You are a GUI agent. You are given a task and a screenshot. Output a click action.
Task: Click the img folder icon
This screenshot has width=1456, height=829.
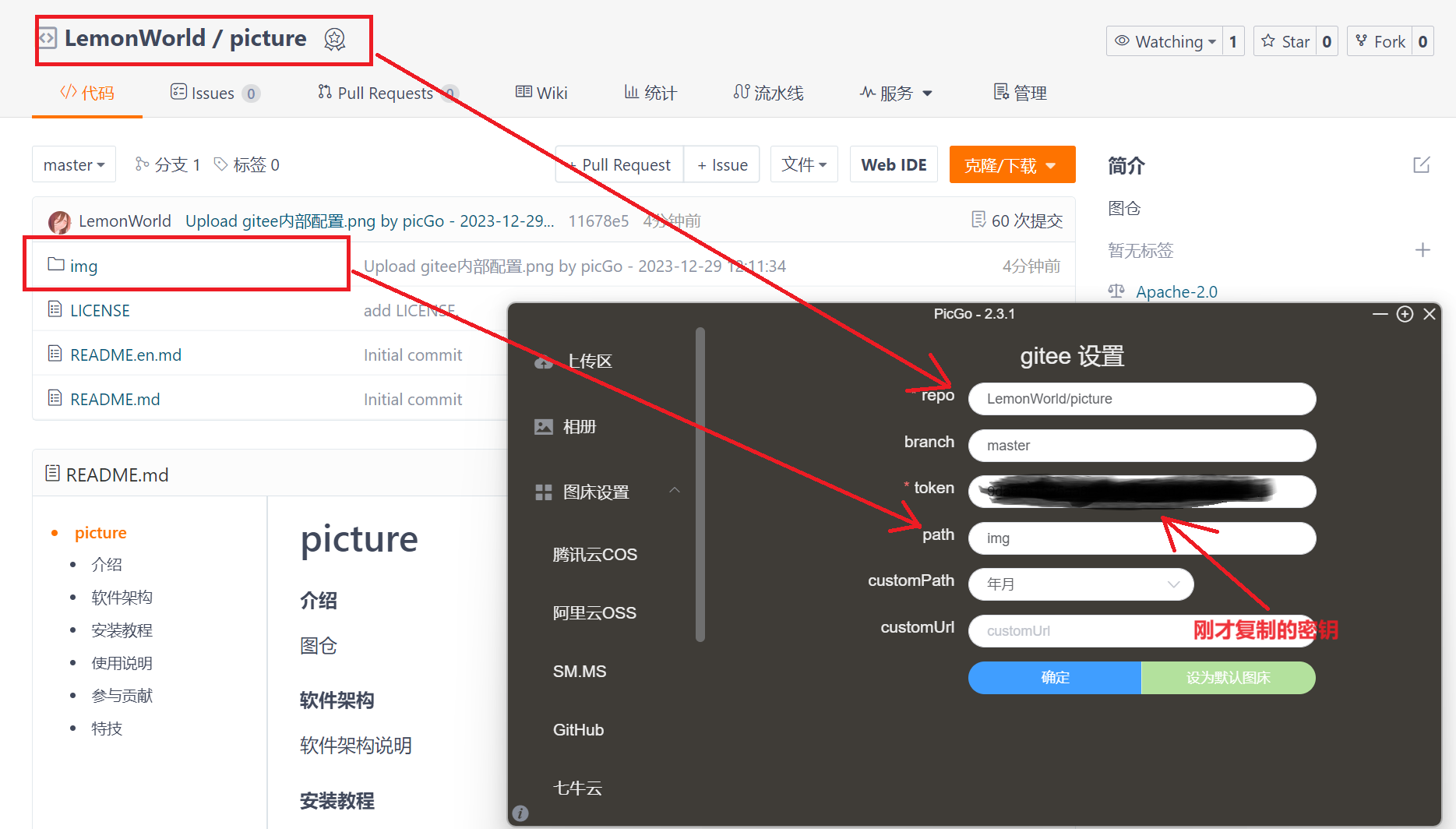point(56,264)
